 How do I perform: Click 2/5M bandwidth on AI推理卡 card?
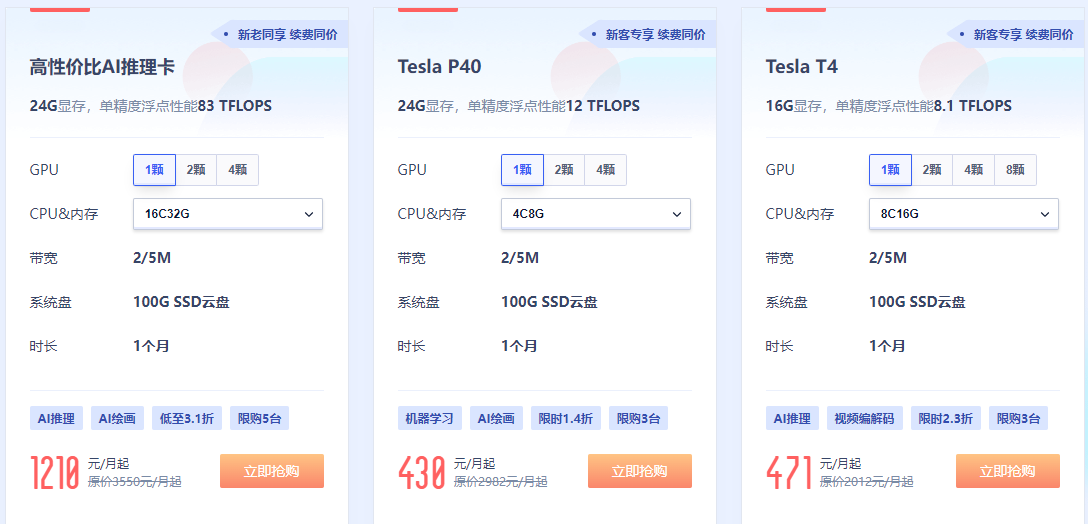click(x=152, y=258)
